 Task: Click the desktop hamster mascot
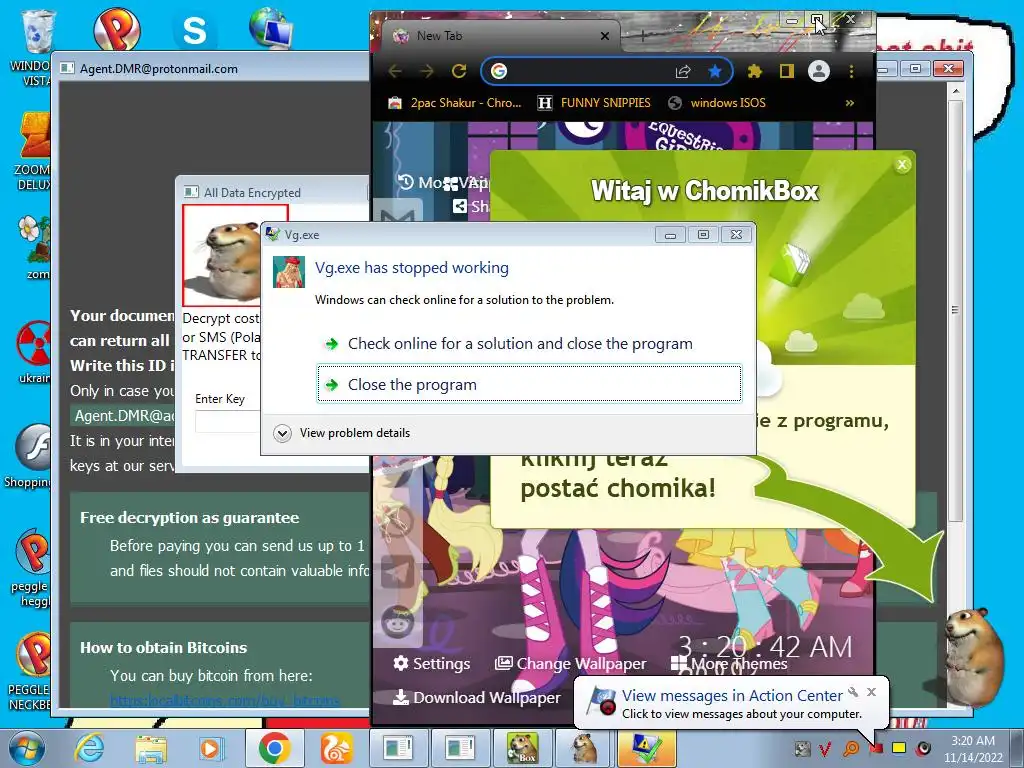click(x=975, y=656)
